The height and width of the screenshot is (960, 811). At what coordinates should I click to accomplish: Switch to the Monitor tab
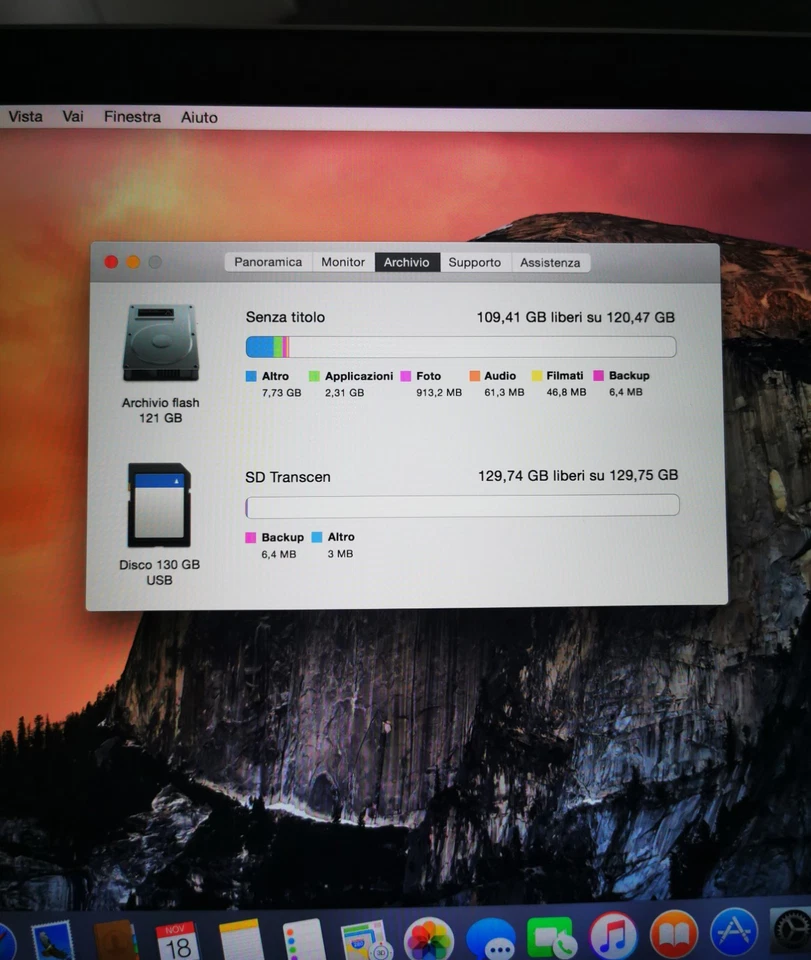click(x=342, y=261)
